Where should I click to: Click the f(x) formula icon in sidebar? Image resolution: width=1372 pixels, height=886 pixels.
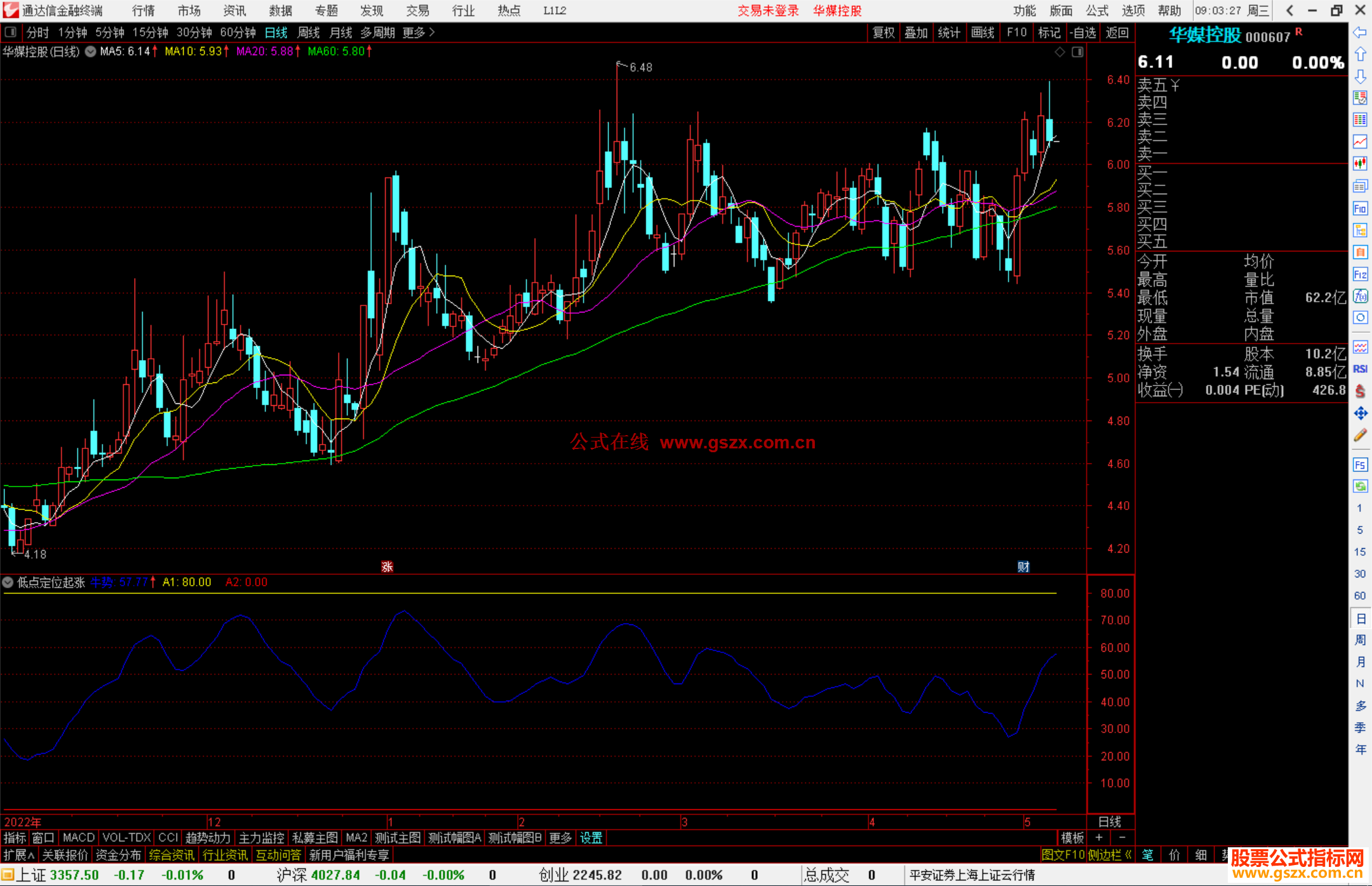point(1360,296)
